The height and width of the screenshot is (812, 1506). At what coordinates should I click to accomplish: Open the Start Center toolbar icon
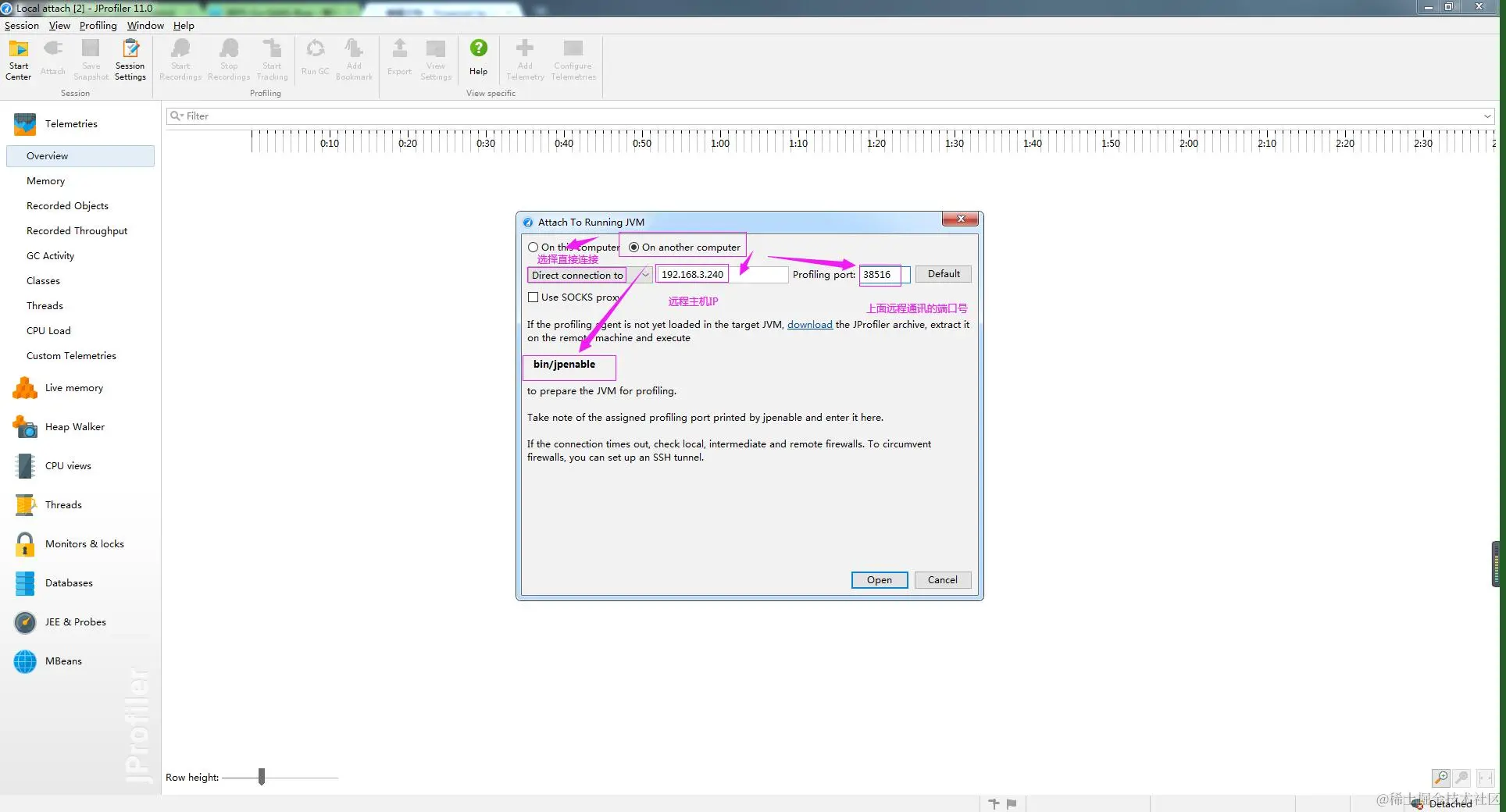[19, 59]
